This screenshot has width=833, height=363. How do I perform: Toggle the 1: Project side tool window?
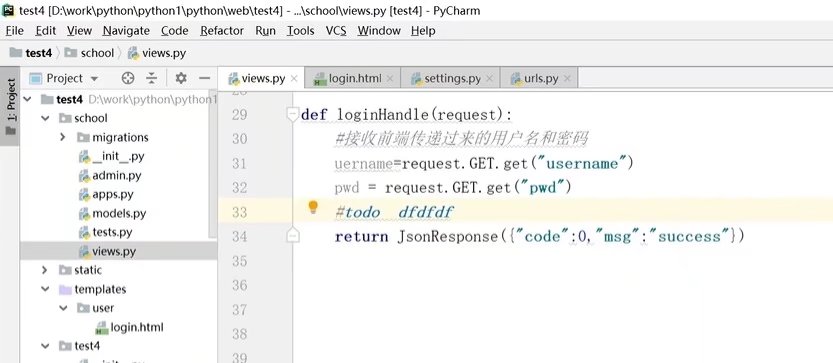(x=11, y=107)
